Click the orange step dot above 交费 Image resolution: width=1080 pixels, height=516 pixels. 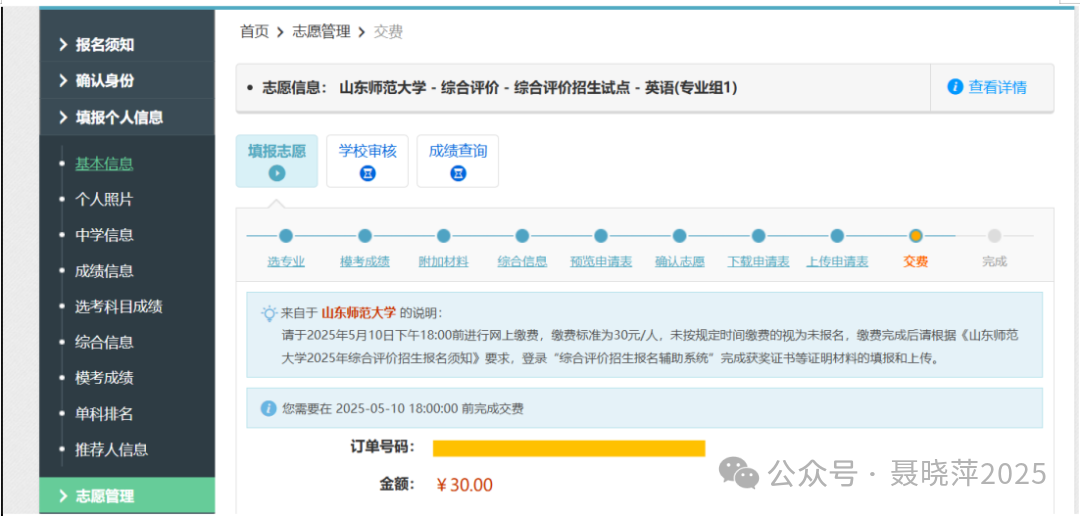coord(915,236)
